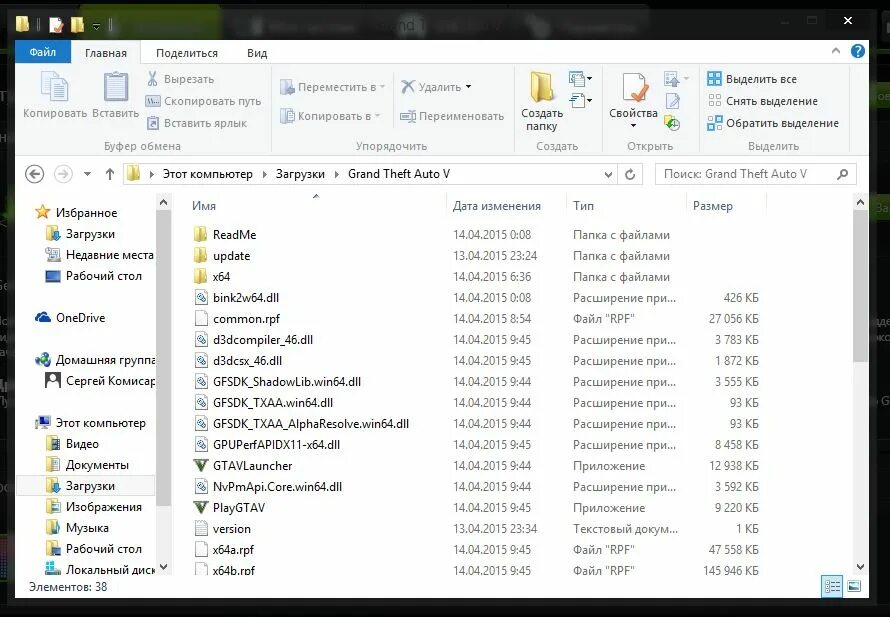The width and height of the screenshot is (890, 617).
Task: Click Скопировать путь in ribbon
Action: click(x=203, y=101)
